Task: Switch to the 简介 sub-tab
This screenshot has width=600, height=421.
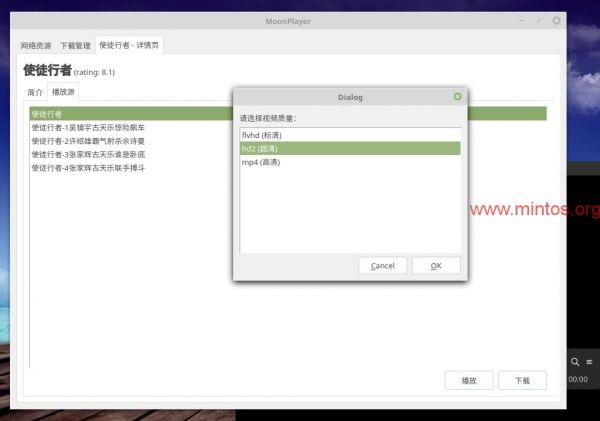Action: (x=35, y=92)
